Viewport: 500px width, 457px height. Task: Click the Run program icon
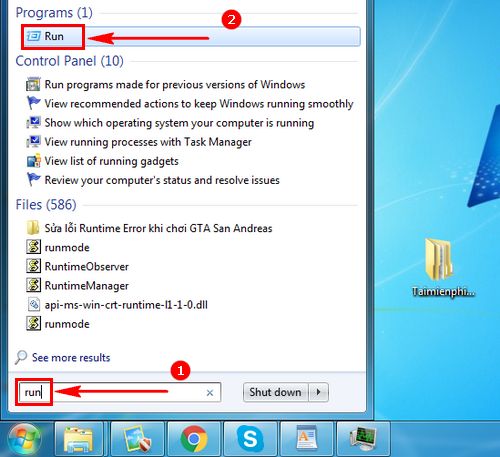(x=34, y=36)
